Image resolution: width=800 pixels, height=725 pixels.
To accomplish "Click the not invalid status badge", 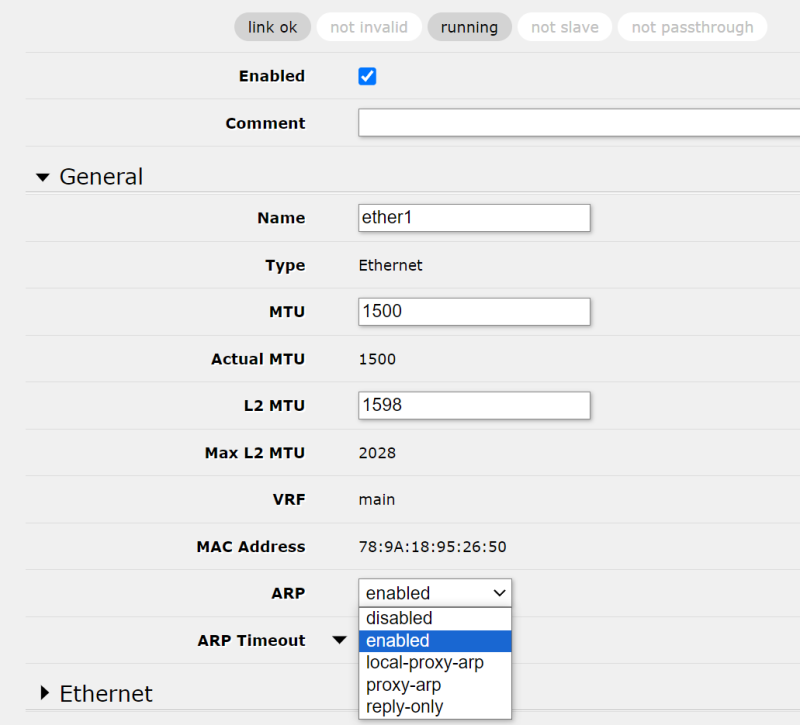I will pos(369,27).
